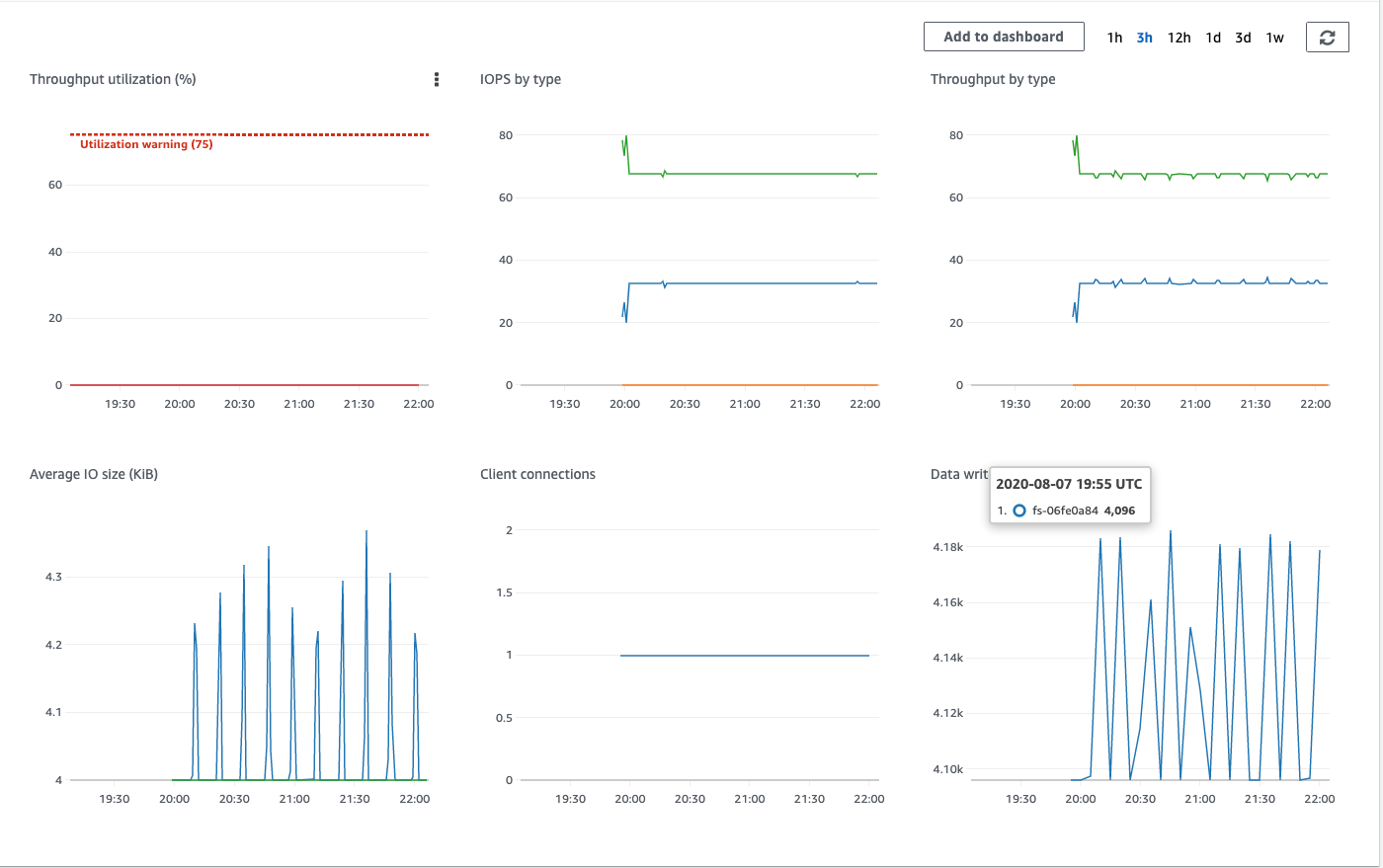Open the 3d range selector option
The height and width of the screenshot is (868, 1383).
tap(1243, 37)
